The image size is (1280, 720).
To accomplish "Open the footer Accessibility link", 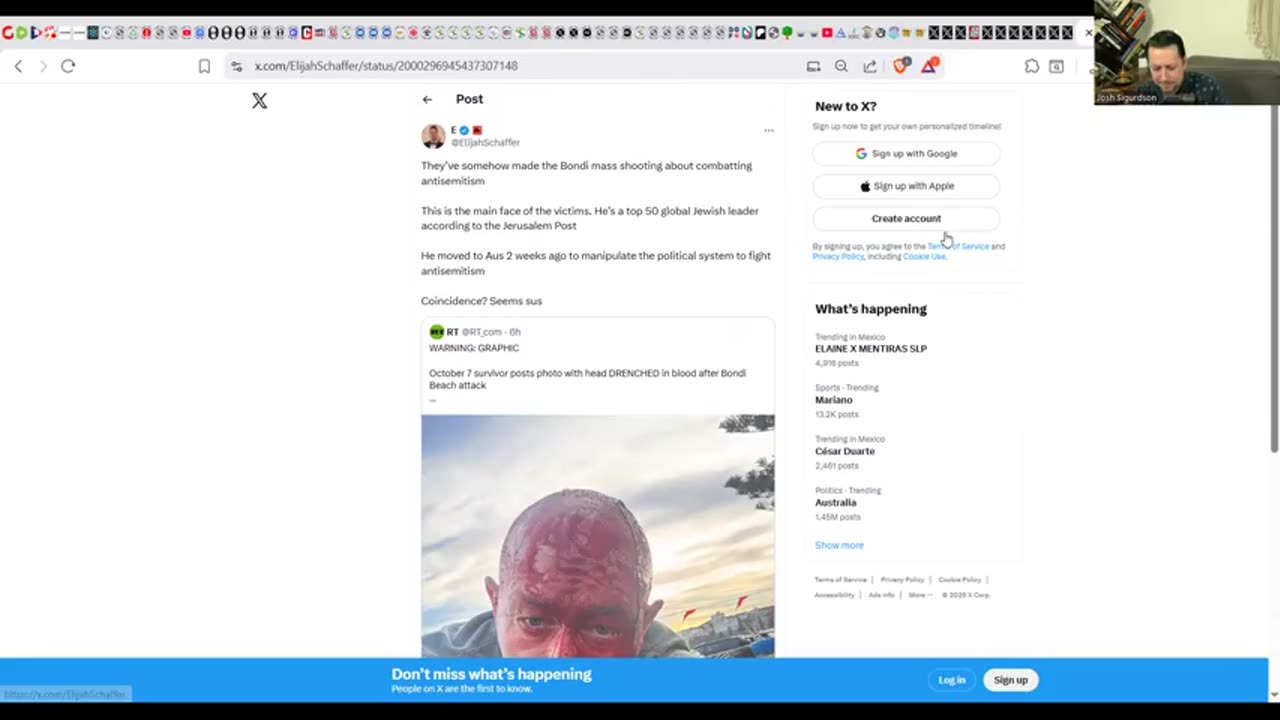I will [834, 595].
